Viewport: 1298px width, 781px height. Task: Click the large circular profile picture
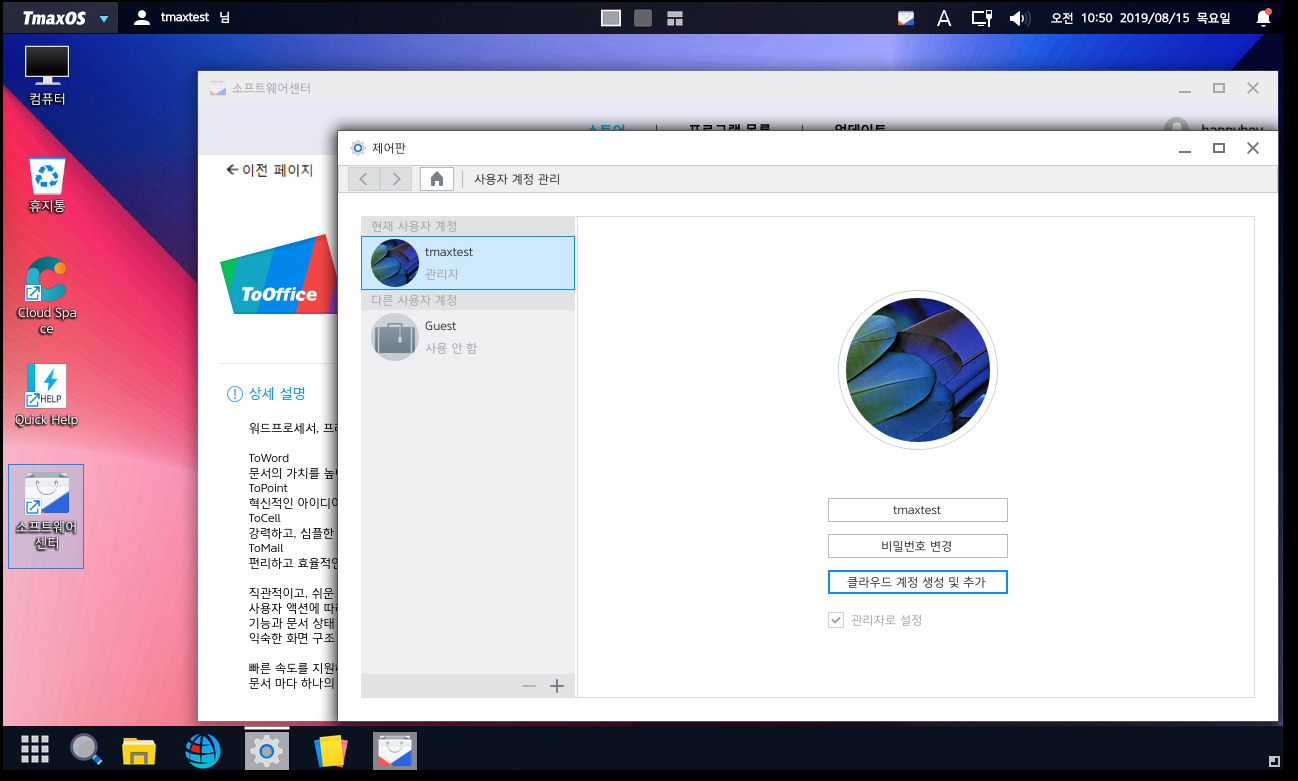click(917, 370)
